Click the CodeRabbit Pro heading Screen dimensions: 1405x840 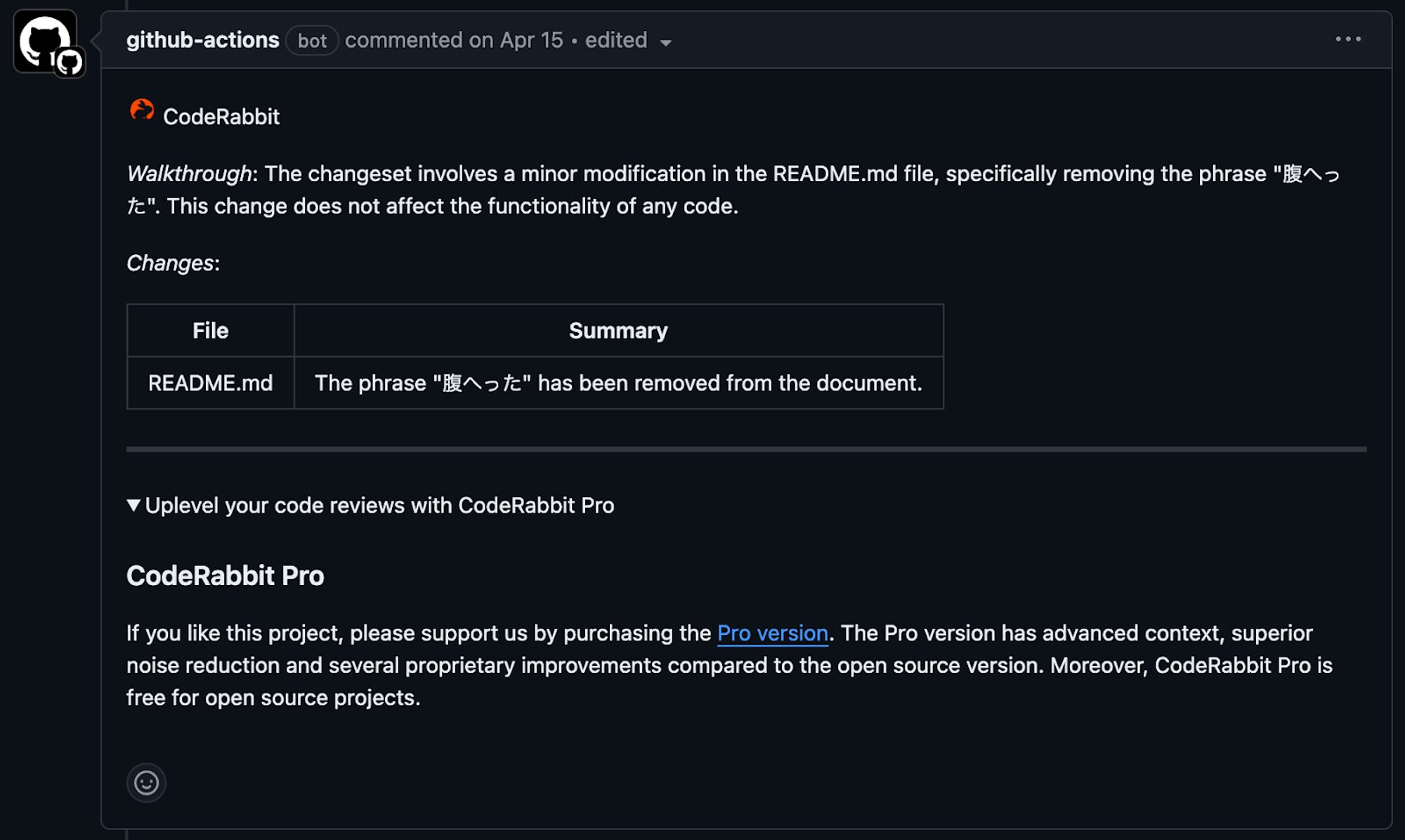[x=225, y=575]
